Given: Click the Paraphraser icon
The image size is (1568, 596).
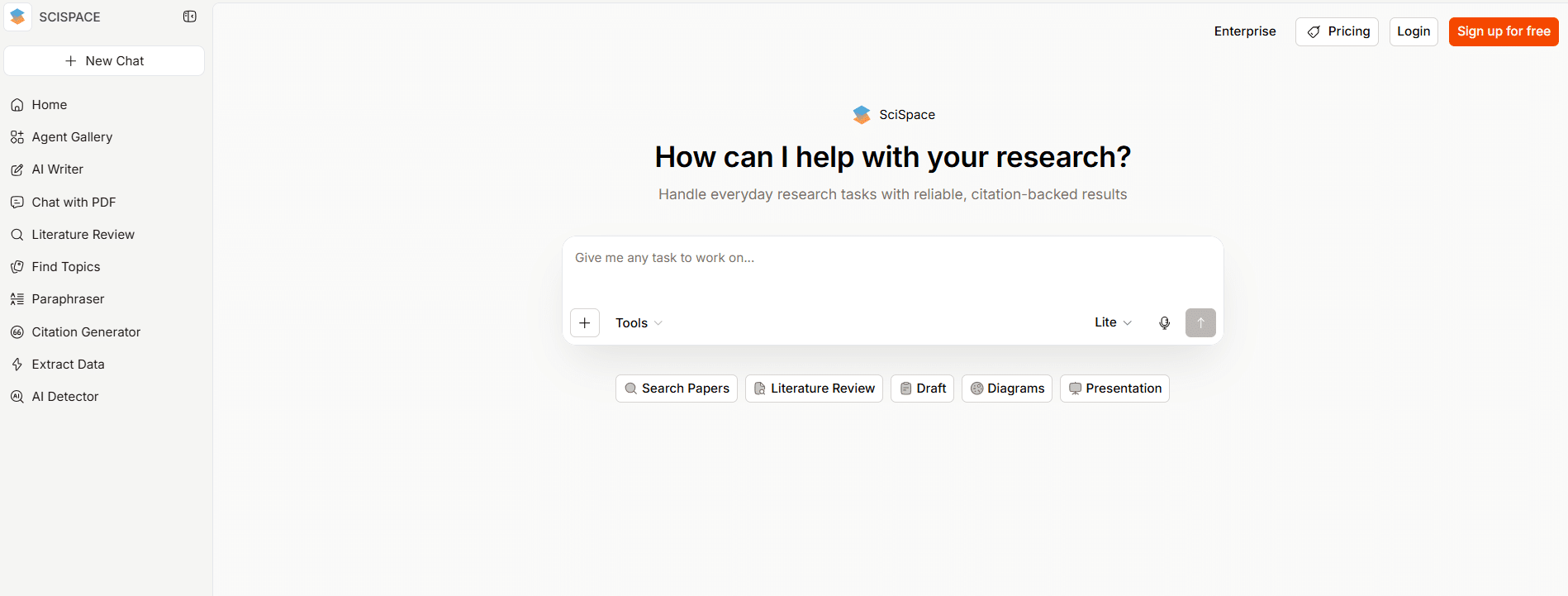Looking at the screenshot, I should tap(17, 299).
